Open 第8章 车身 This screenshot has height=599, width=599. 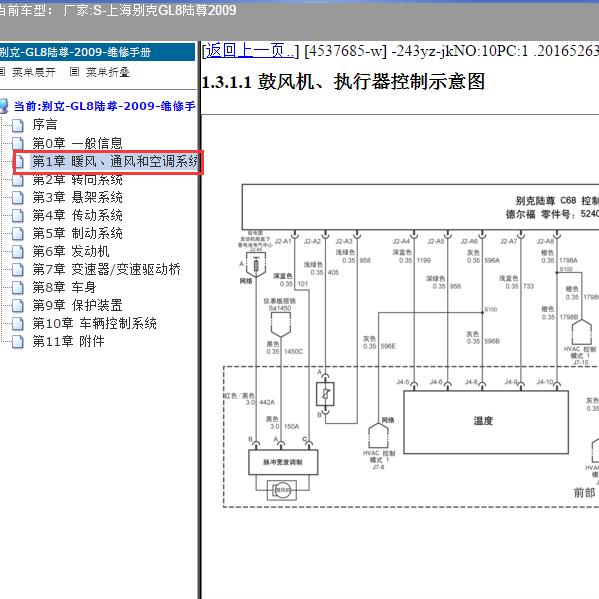click(x=64, y=287)
